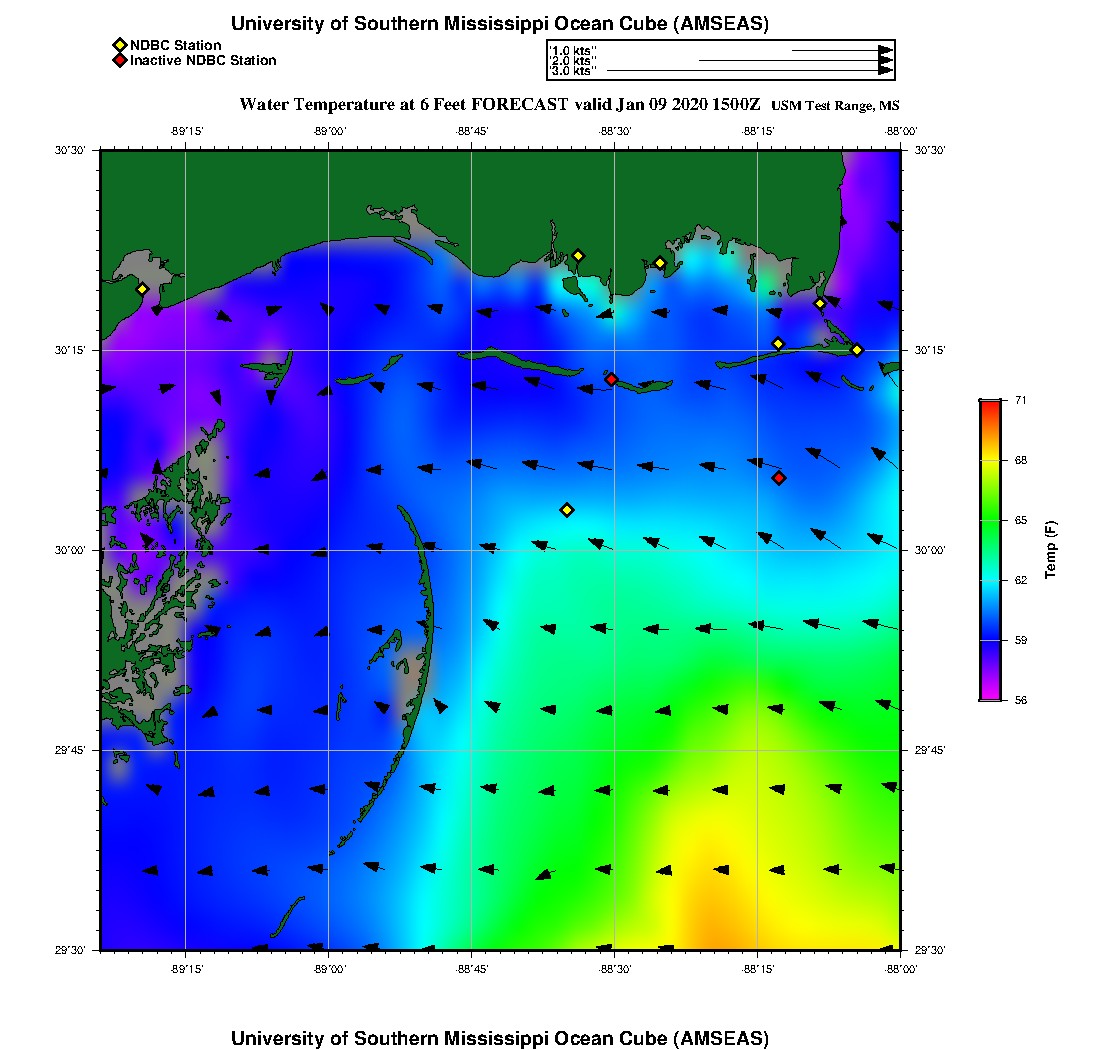Click the top Ocean Cube (AMSEAS) title
The height and width of the screenshot is (1050, 1100).
500,24
